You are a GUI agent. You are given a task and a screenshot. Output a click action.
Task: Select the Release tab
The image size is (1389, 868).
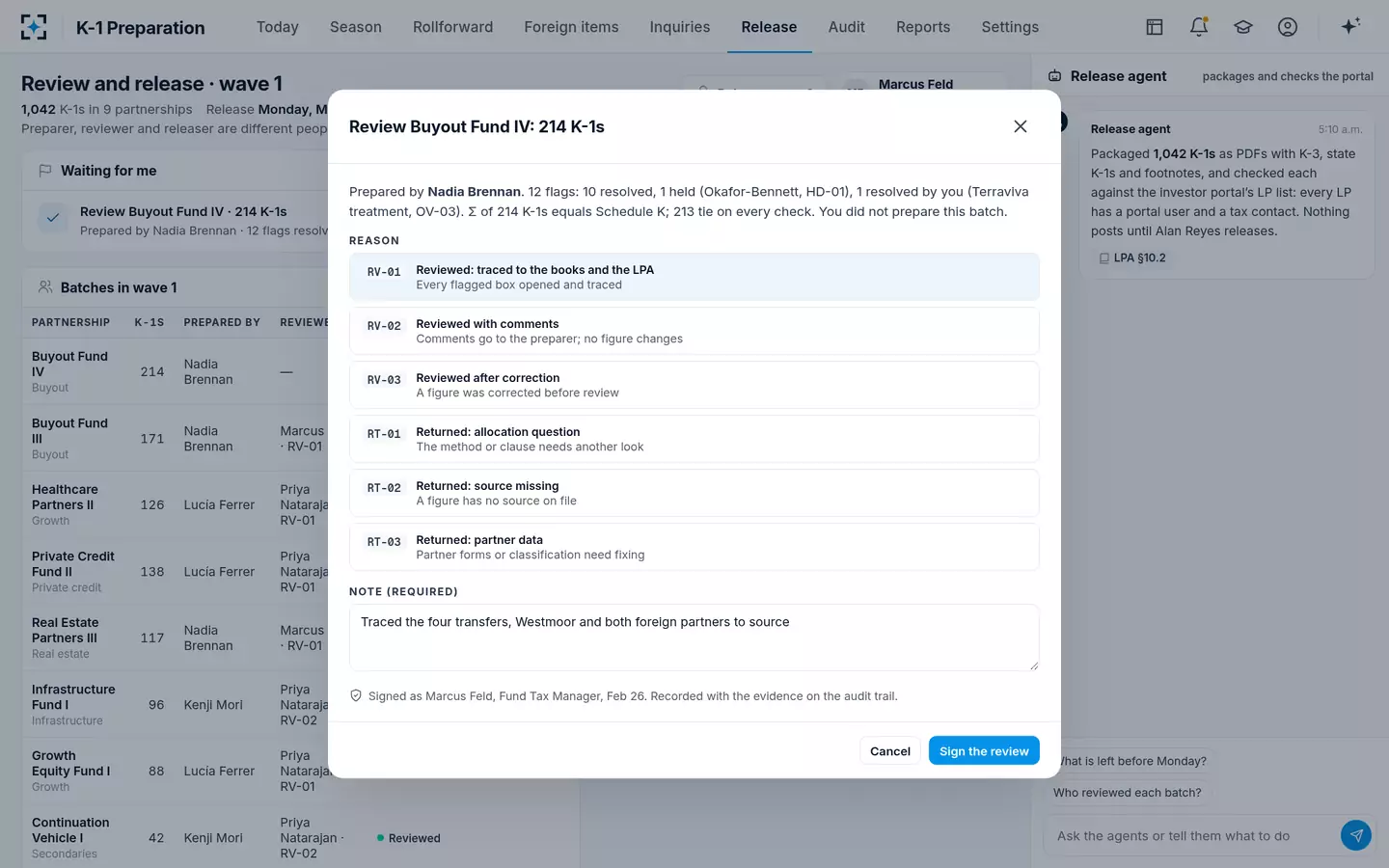coord(769,27)
